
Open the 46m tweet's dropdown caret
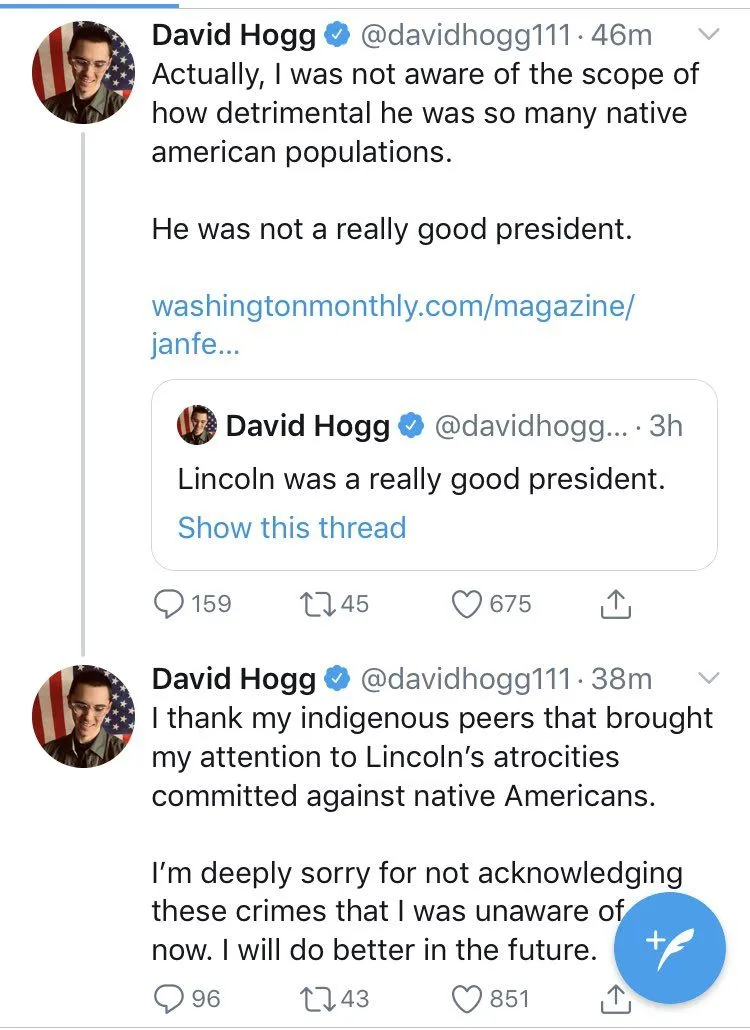point(708,36)
